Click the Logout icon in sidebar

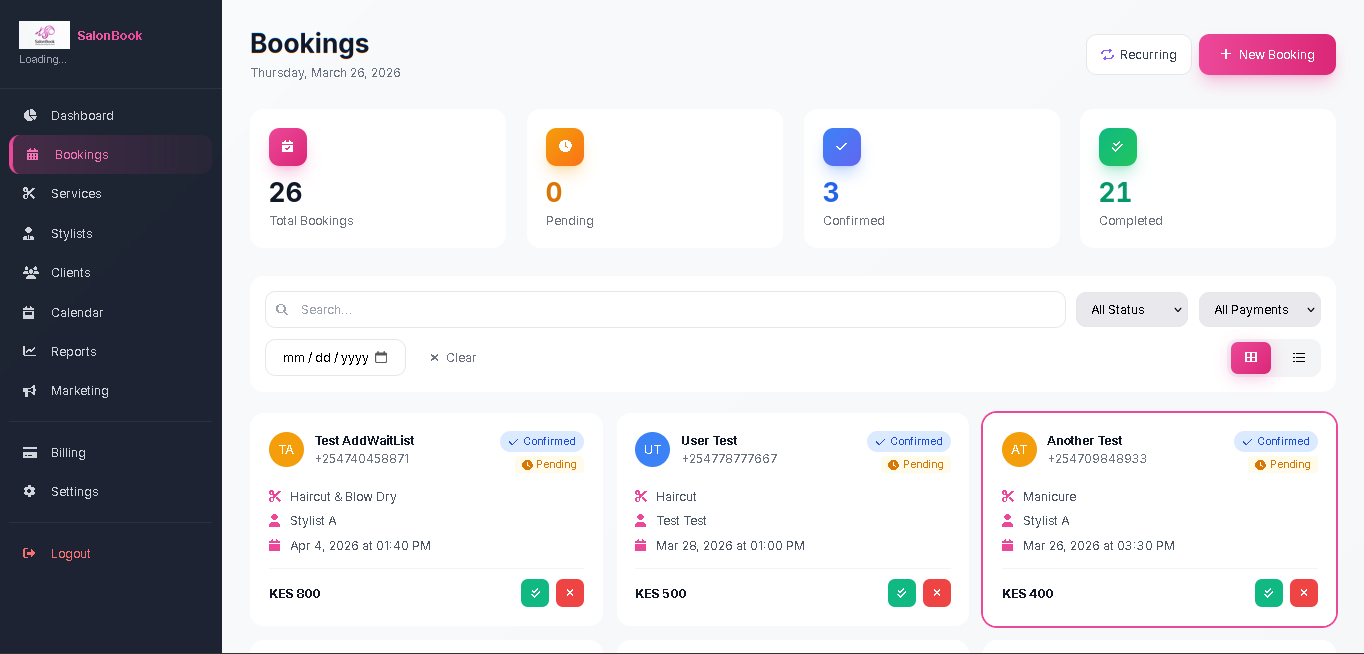coord(30,553)
